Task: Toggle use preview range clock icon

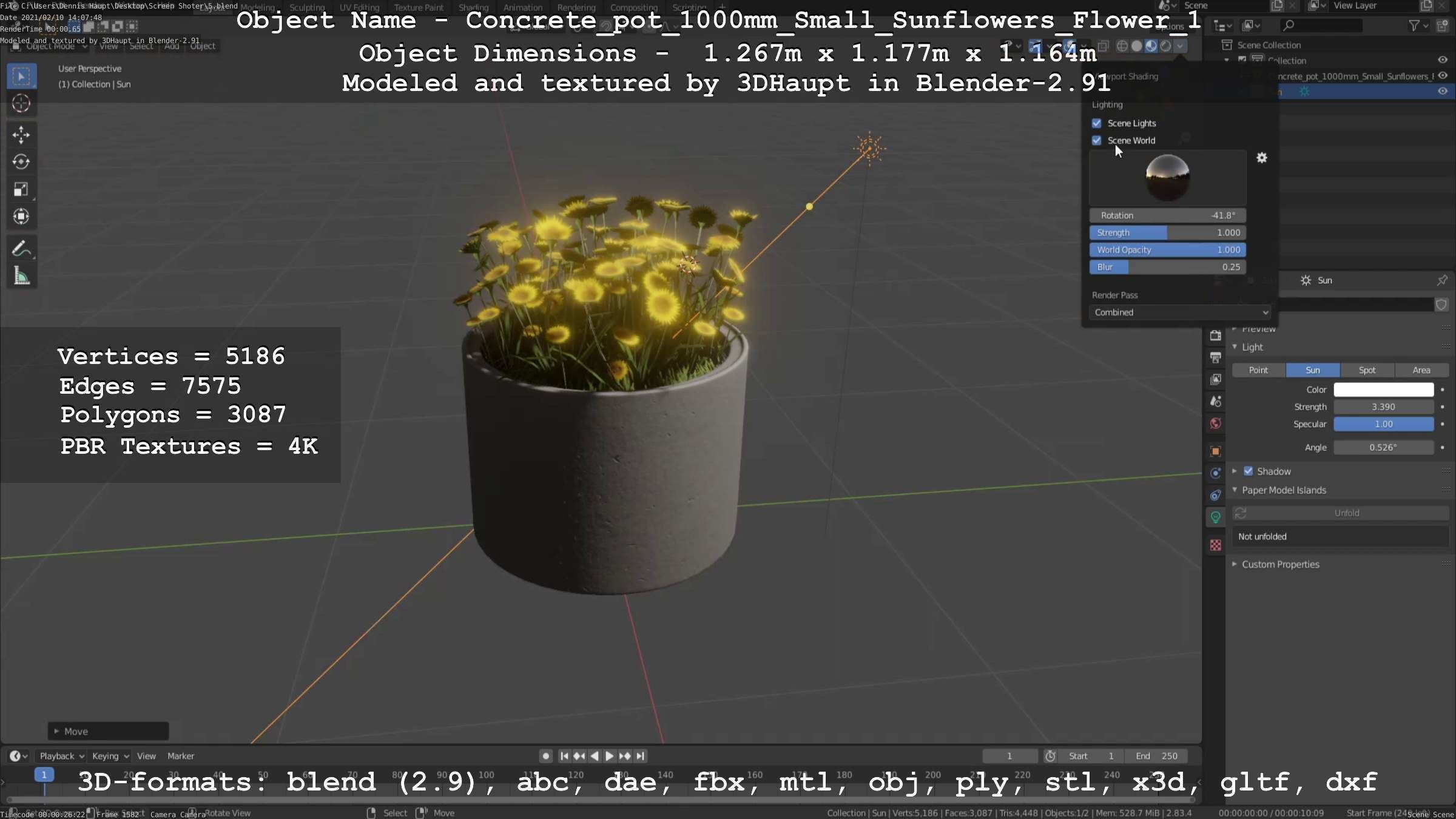Action: pos(1050,756)
